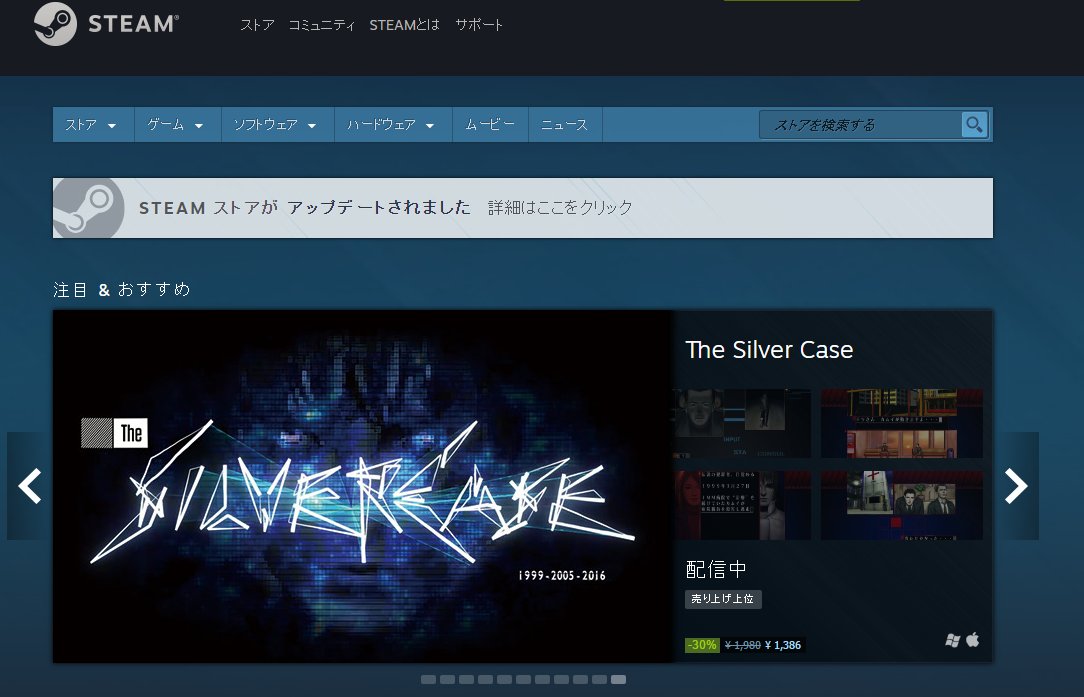Click the -30% discount badge
The image size is (1084, 697).
click(x=702, y=644)
